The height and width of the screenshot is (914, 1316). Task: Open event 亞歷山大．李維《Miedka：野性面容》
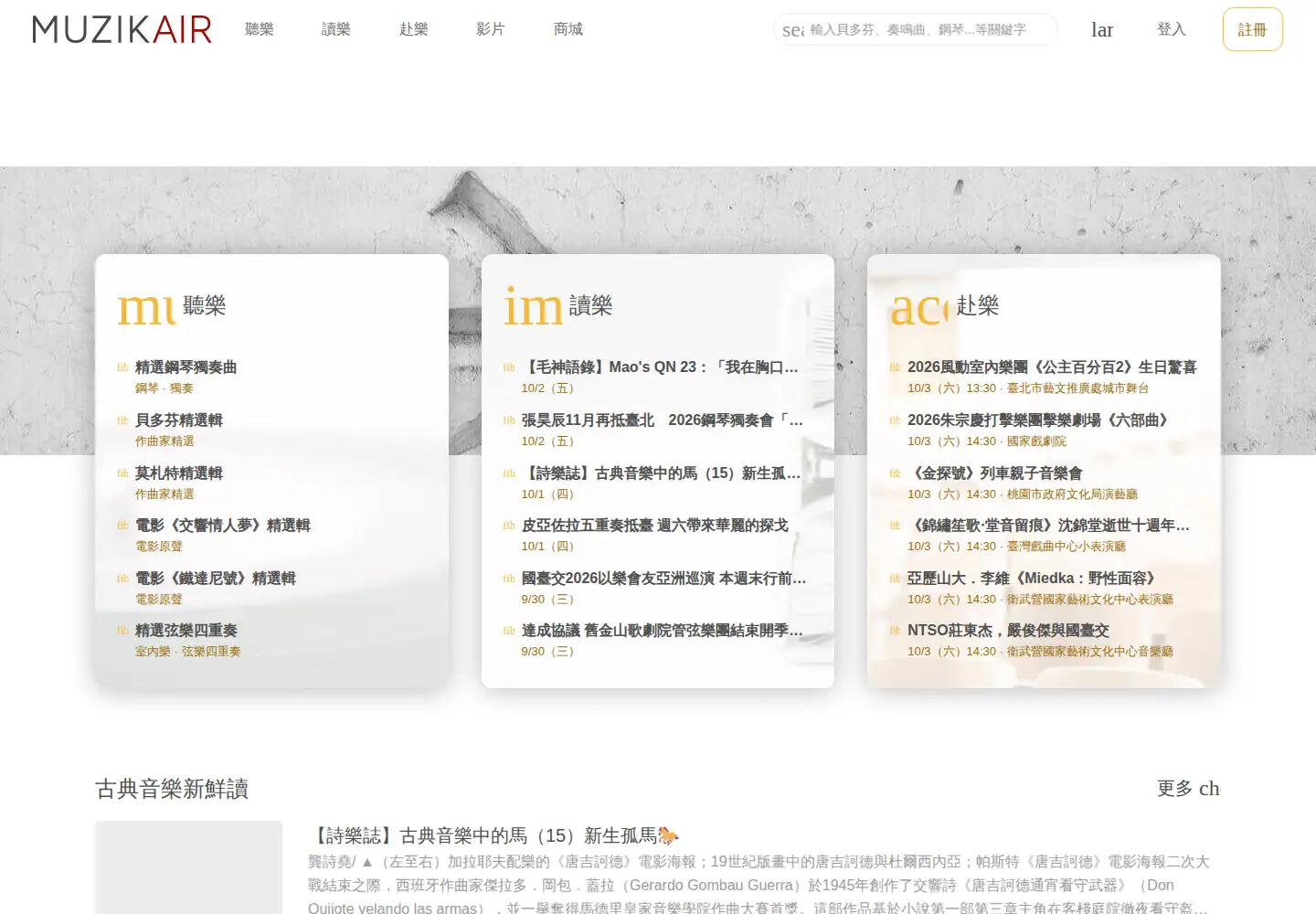tap(1032, 579)
